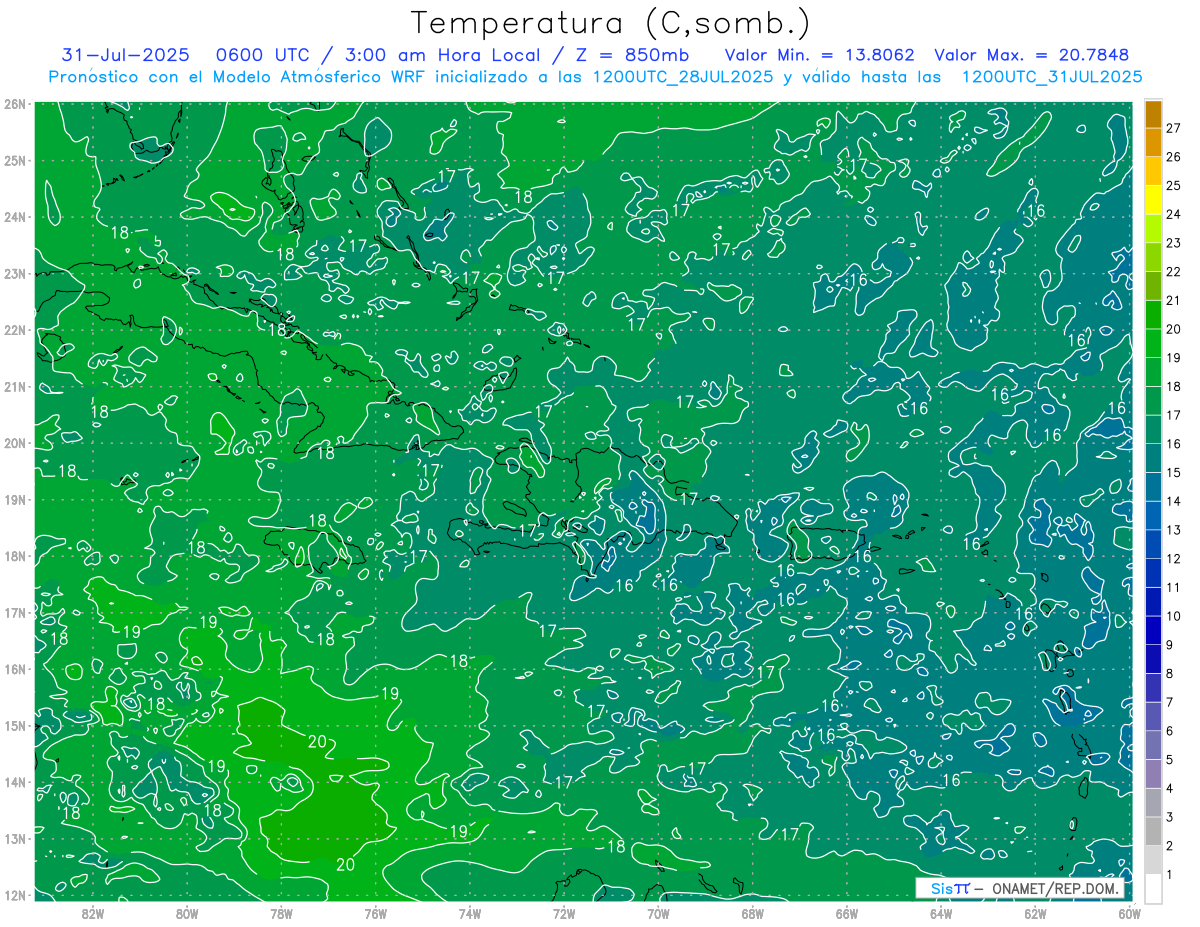Pick the blue legend swatch labeled 14
Image resolution: width=1200 pixels, height=927 pixels.
[1153, 488]
